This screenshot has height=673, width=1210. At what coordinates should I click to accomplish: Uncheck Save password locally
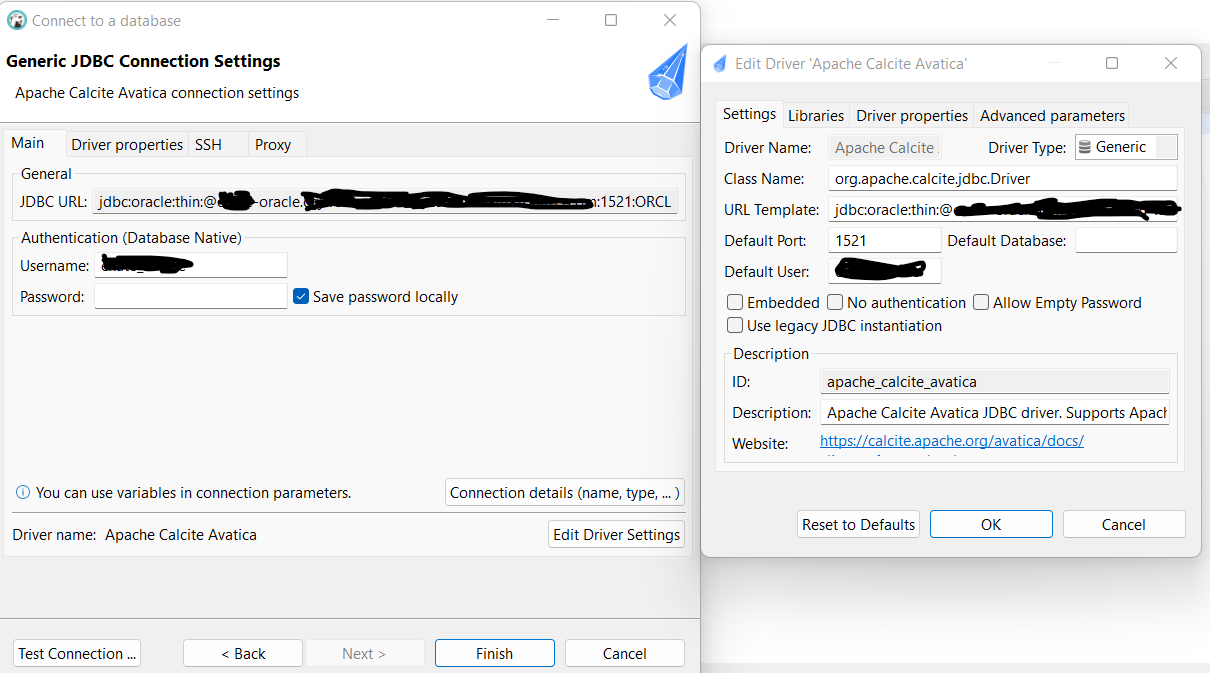[x=301, y=296]
